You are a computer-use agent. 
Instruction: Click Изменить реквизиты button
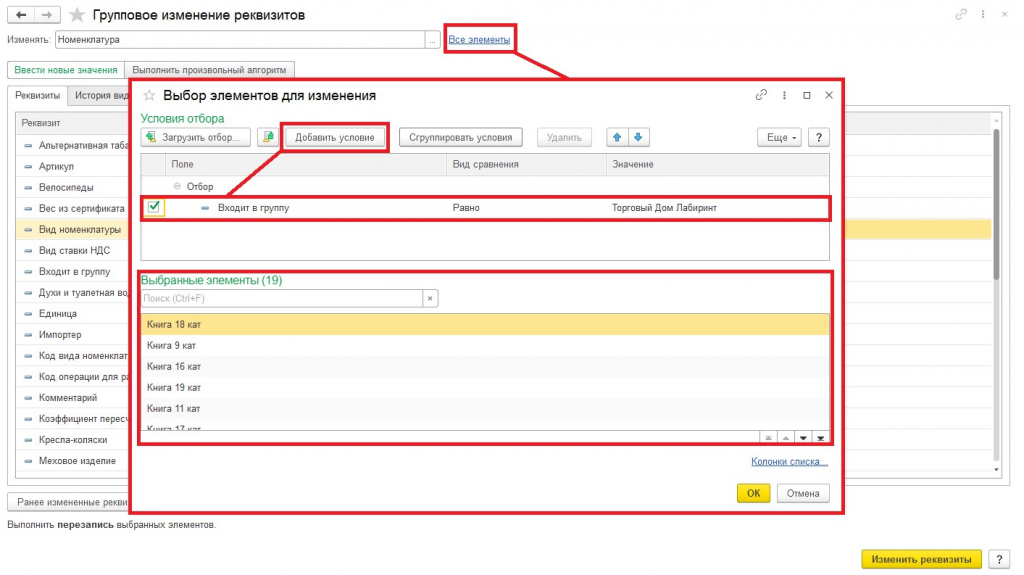(x=921, y=559)
